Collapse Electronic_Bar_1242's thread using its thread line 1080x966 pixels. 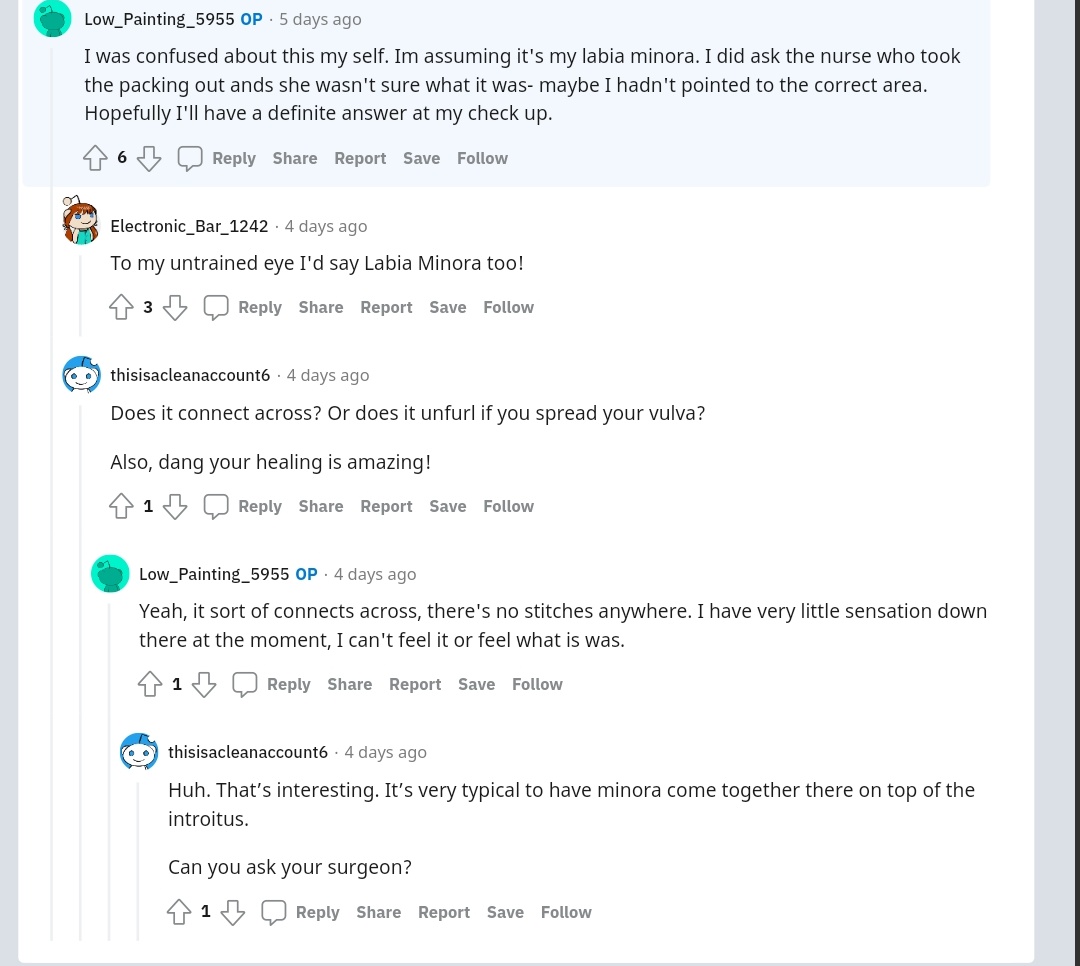pos(80,295)
